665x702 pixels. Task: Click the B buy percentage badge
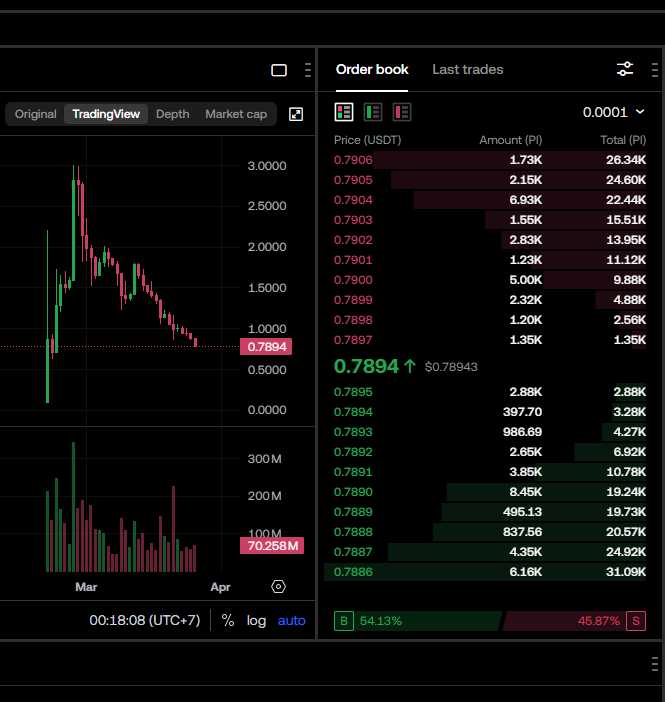coord(344,621)
